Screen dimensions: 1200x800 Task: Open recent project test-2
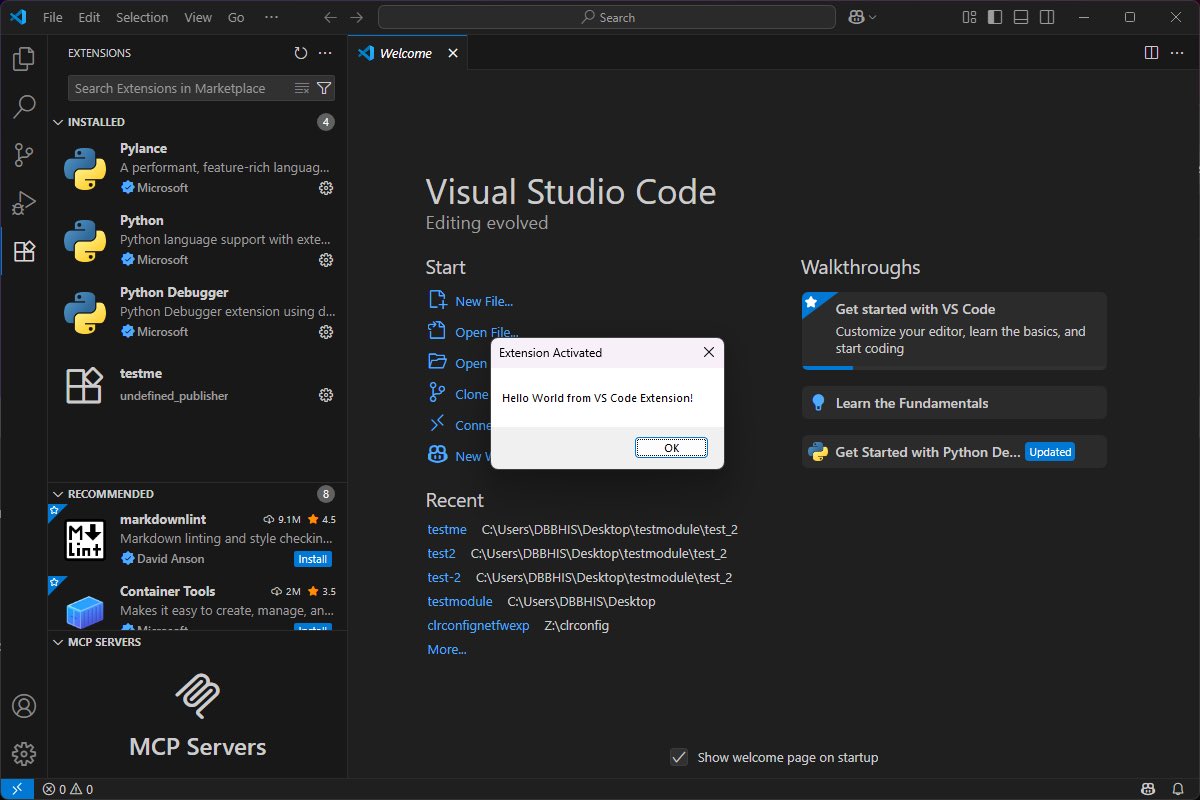(444, 577)
